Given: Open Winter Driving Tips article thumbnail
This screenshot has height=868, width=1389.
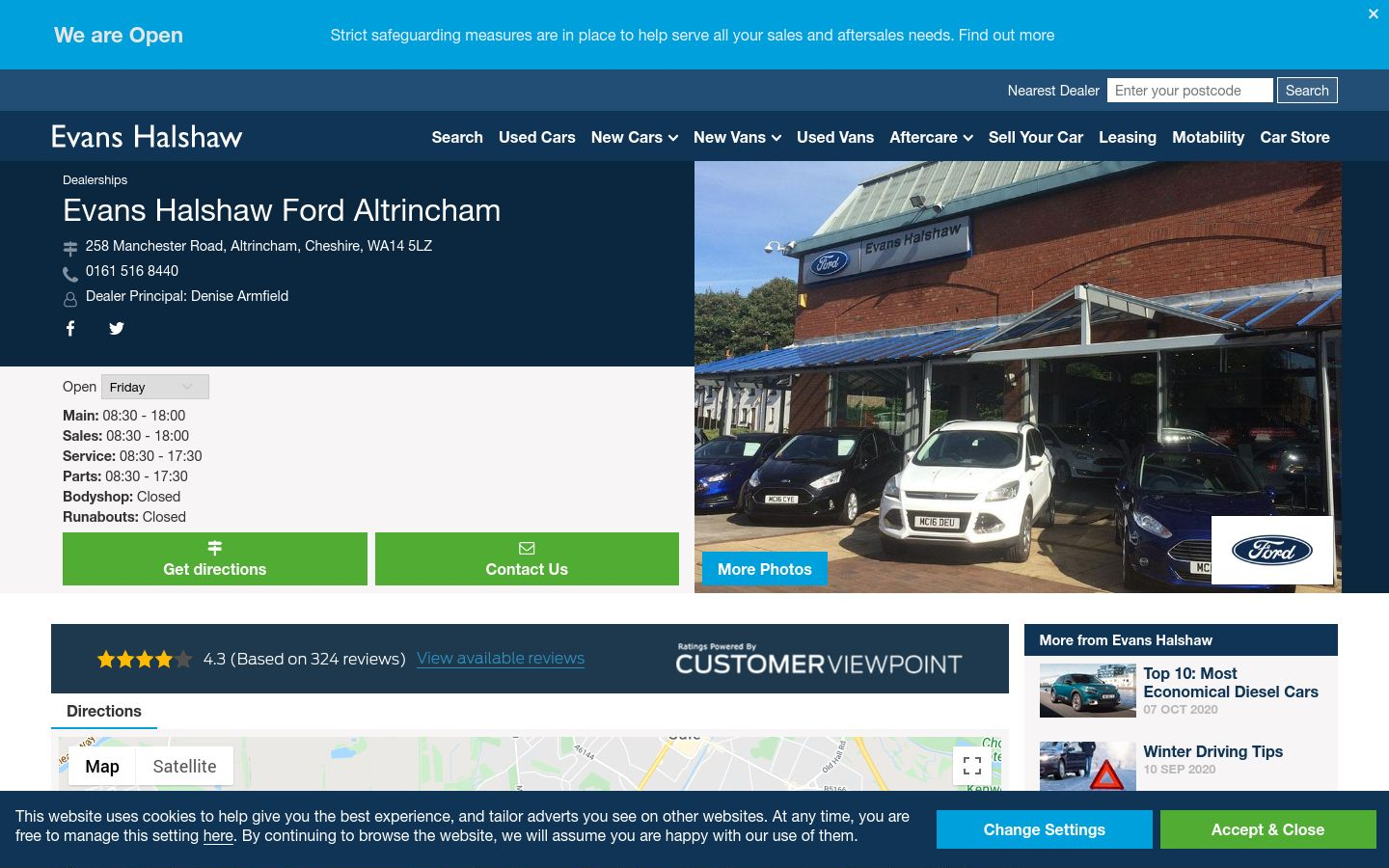Looking at the screenshot, I should coord(1088,767).
